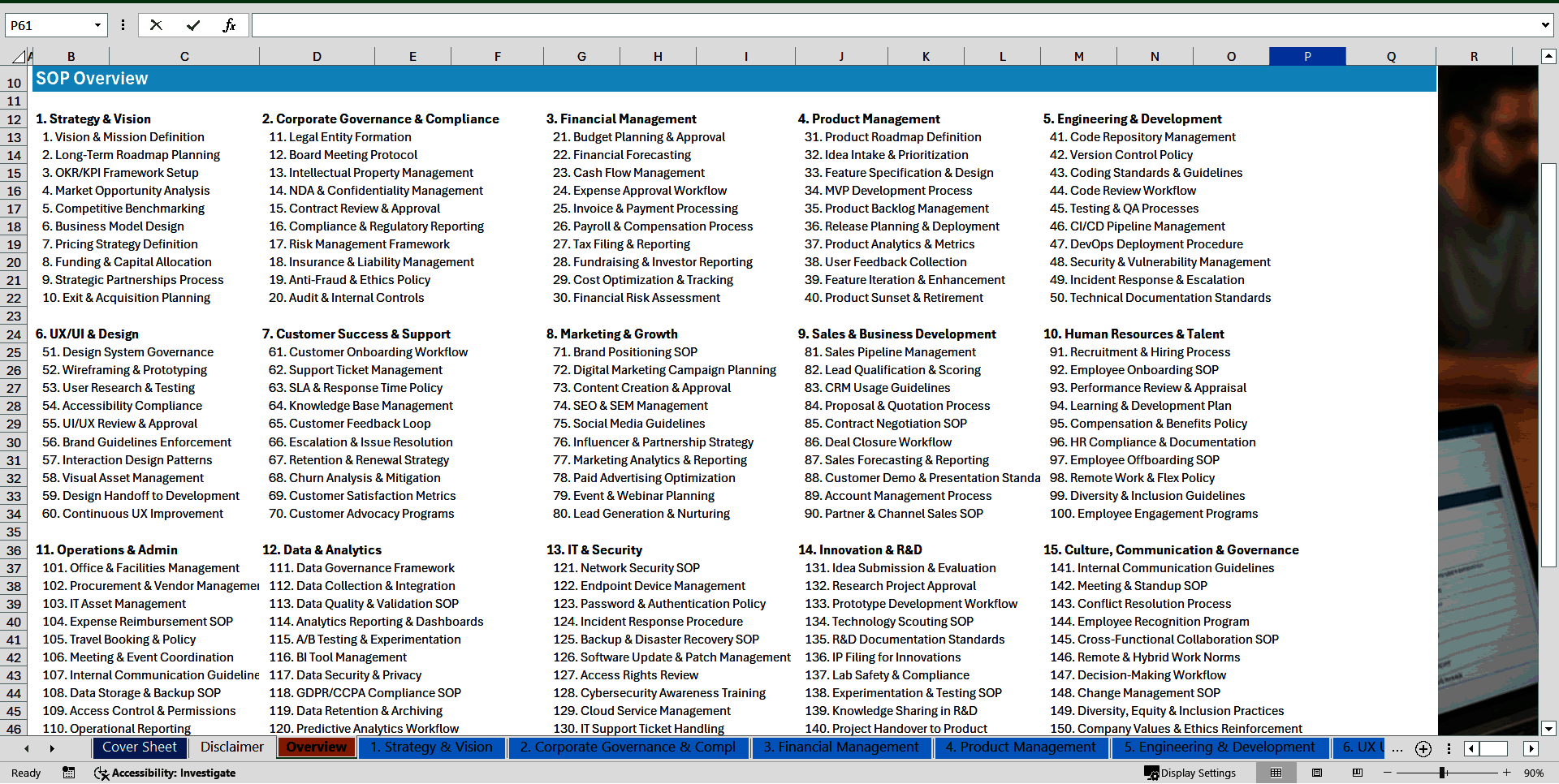1559x784 pixels.
Task: Click the Enter checkmark in formula bar
Action: [x=193, y=25]
